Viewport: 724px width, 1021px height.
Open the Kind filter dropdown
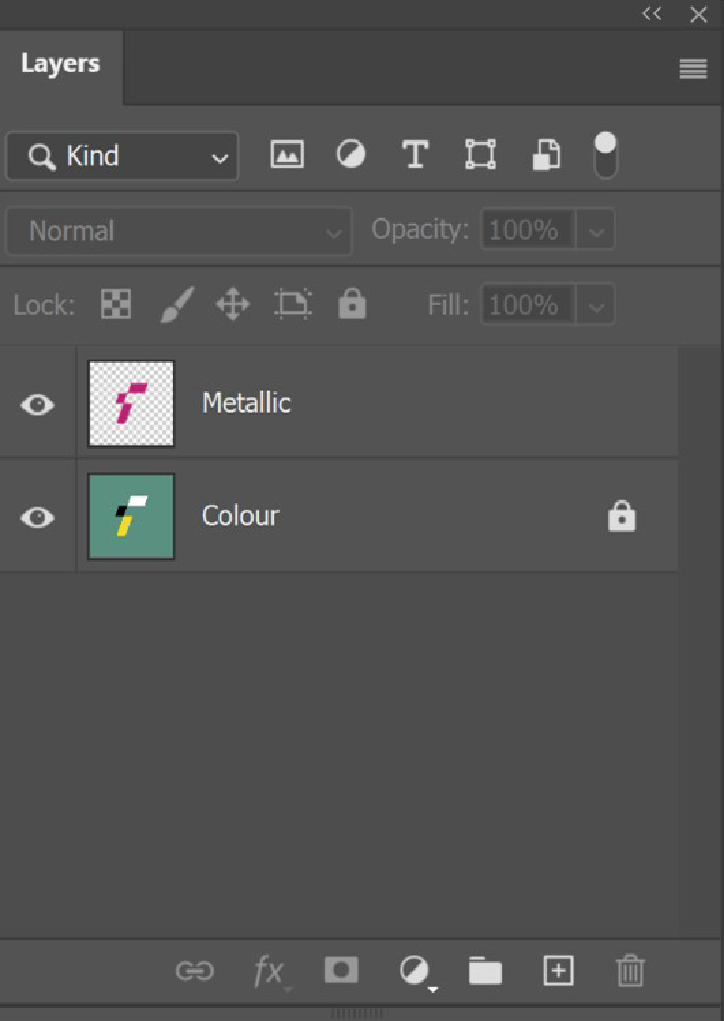(x=122, y=156)
